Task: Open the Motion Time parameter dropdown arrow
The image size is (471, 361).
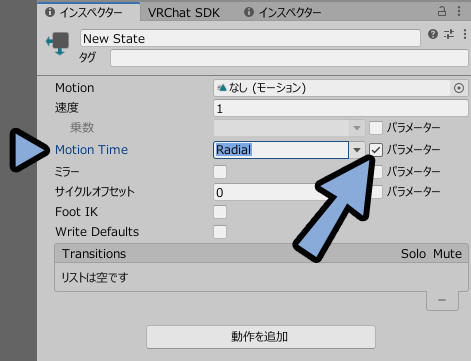Action: click(357, 150)
